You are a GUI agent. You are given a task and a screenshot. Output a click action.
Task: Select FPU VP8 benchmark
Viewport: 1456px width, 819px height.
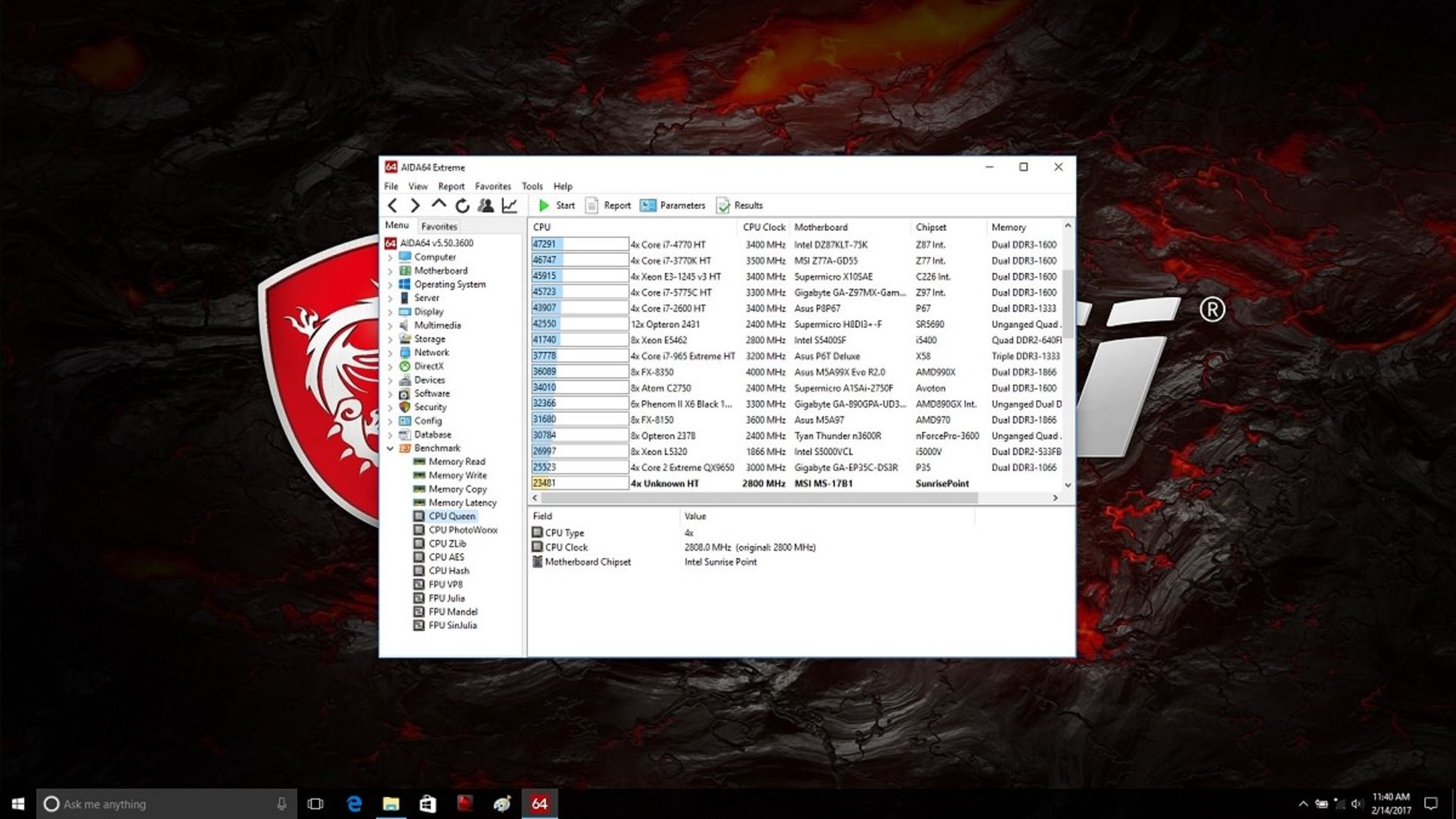click(x=445, y=585)
